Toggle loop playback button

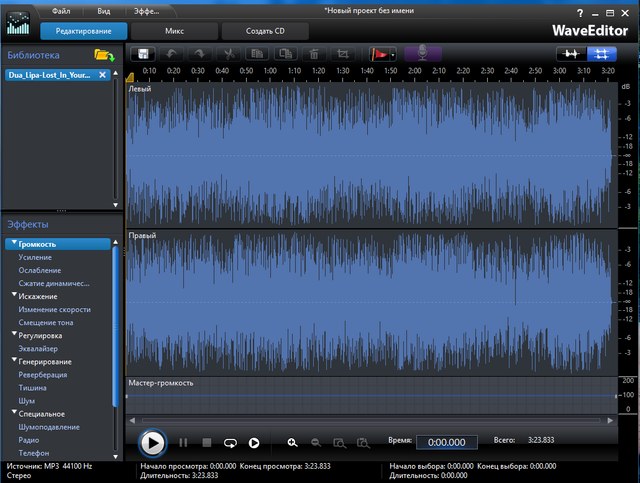pos(229,442)
